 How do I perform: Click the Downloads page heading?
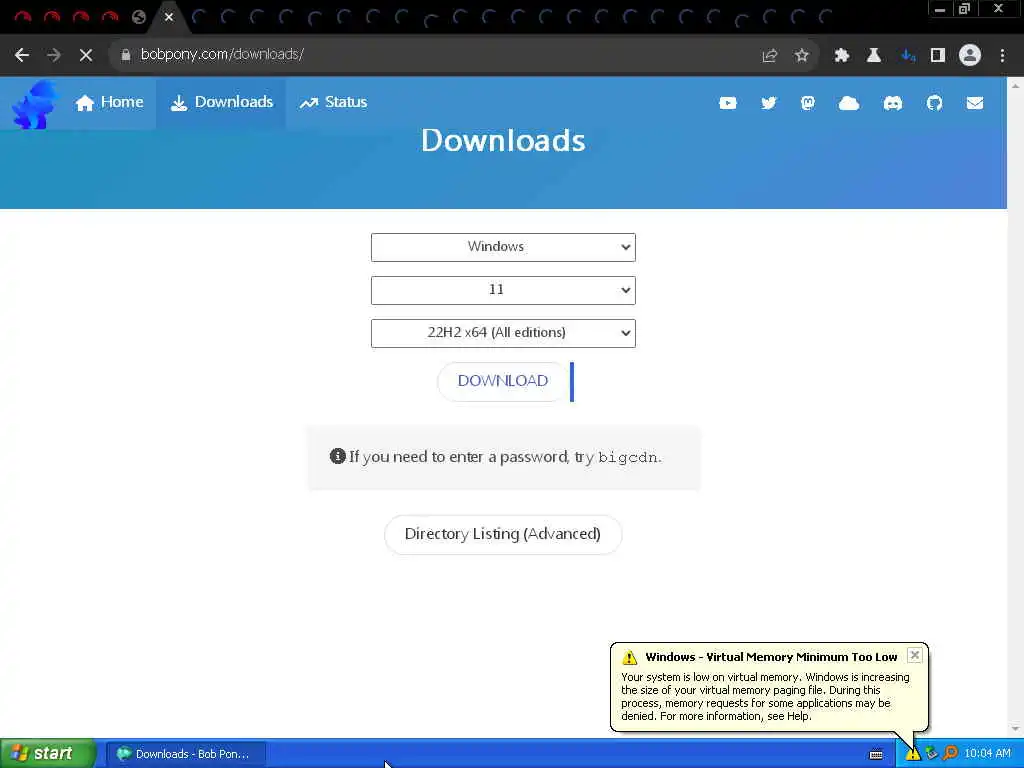(503, 140)
